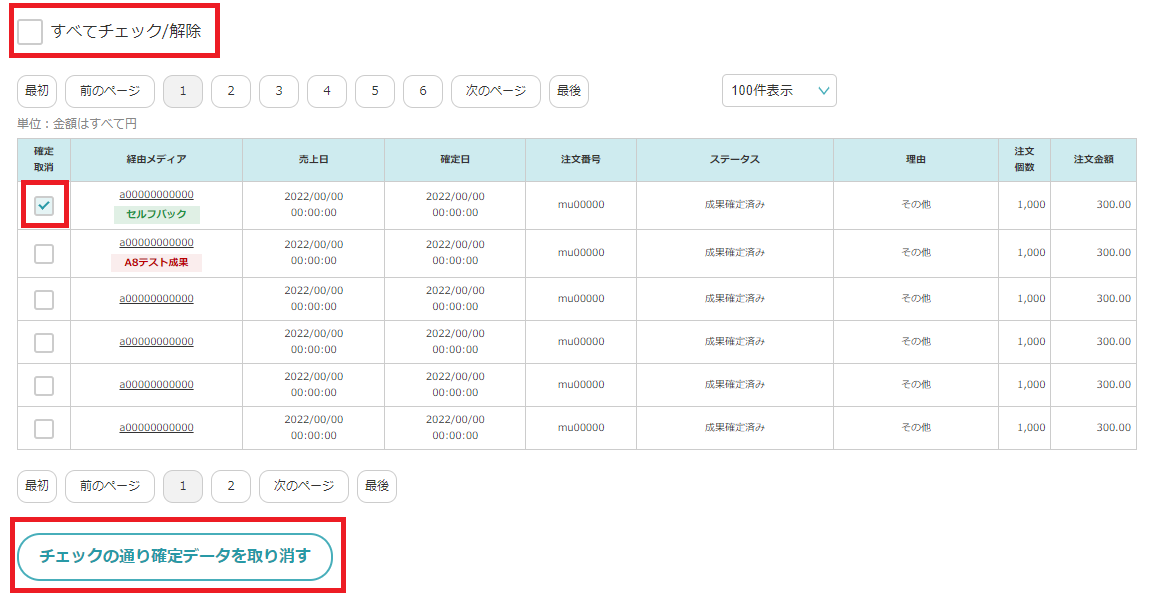This screenshot has width=1150, height=611.
Task: Click top 最後 pagination button
Action: point(569,91)
